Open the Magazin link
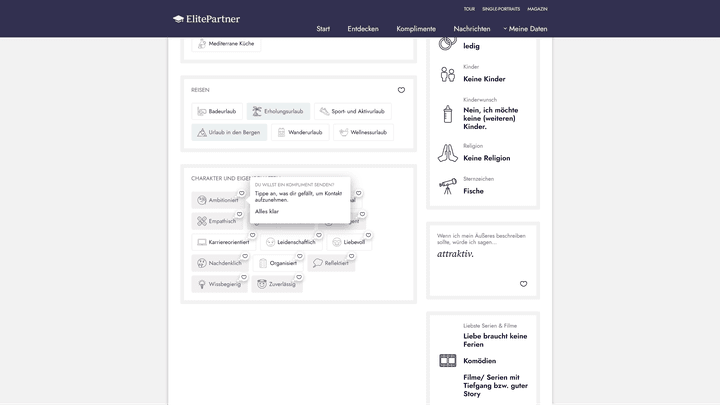This screenshot has width=720, height=405. click(x=537, y=8)
